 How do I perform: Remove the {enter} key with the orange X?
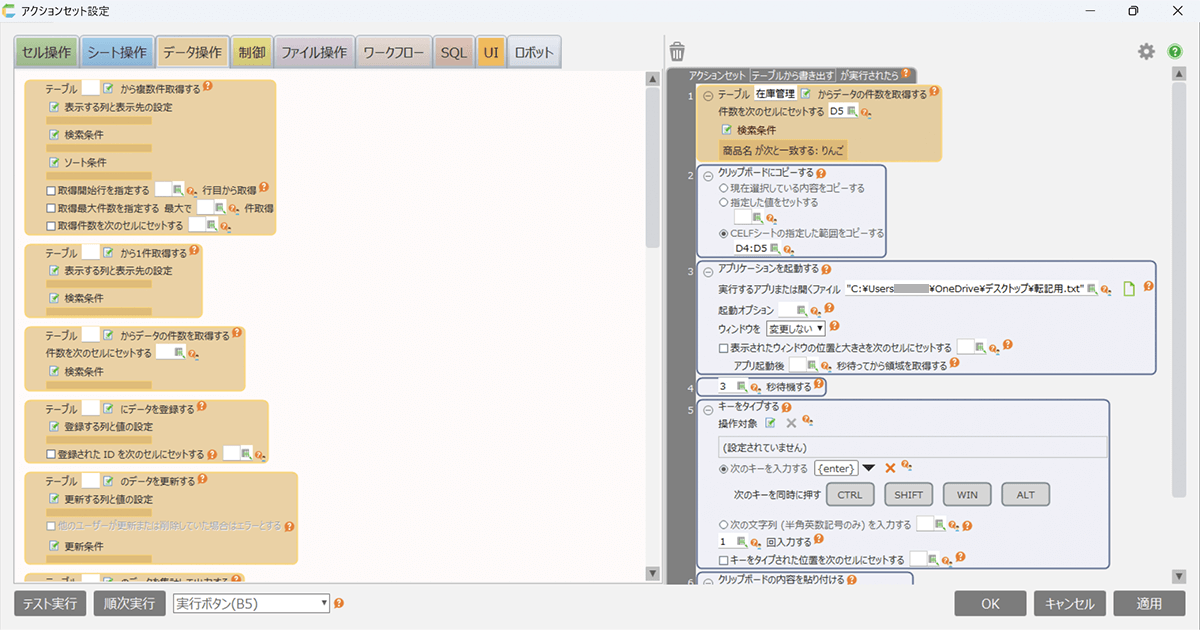pos(889,468)
